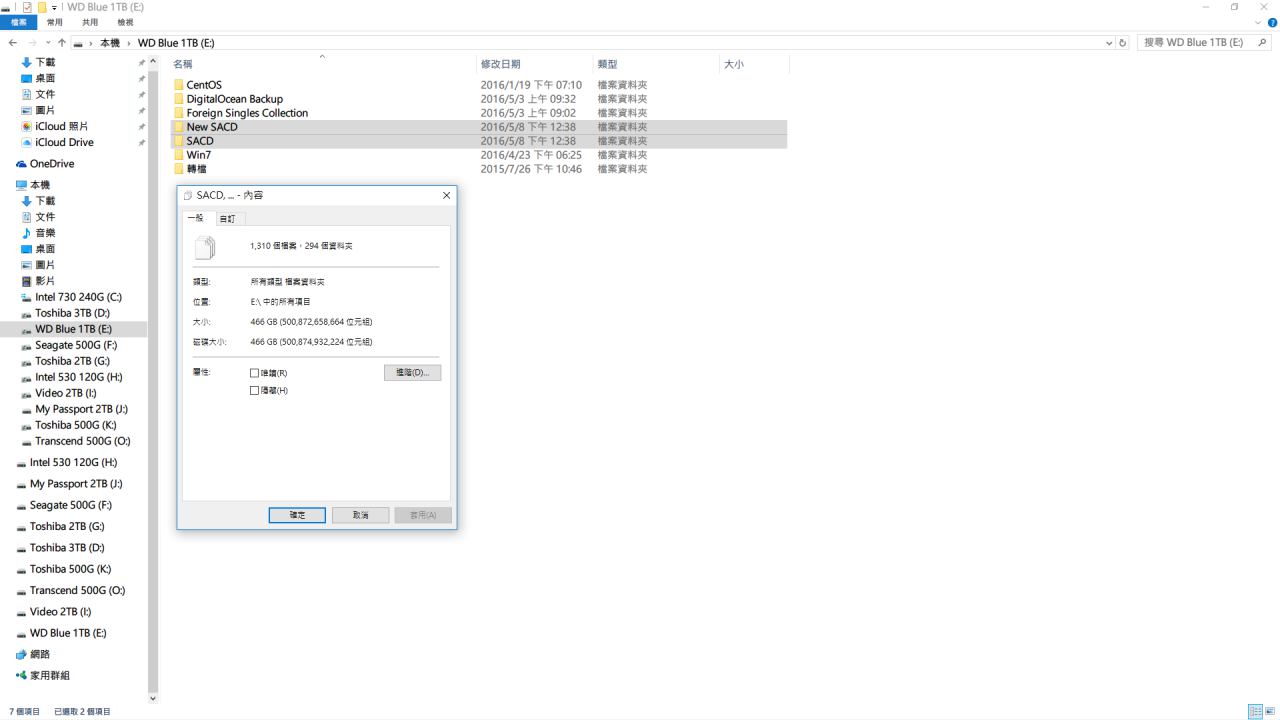Click the iCloud Drive icon in Quick Access
1280x720 pixels.
[x=26, y=142]
